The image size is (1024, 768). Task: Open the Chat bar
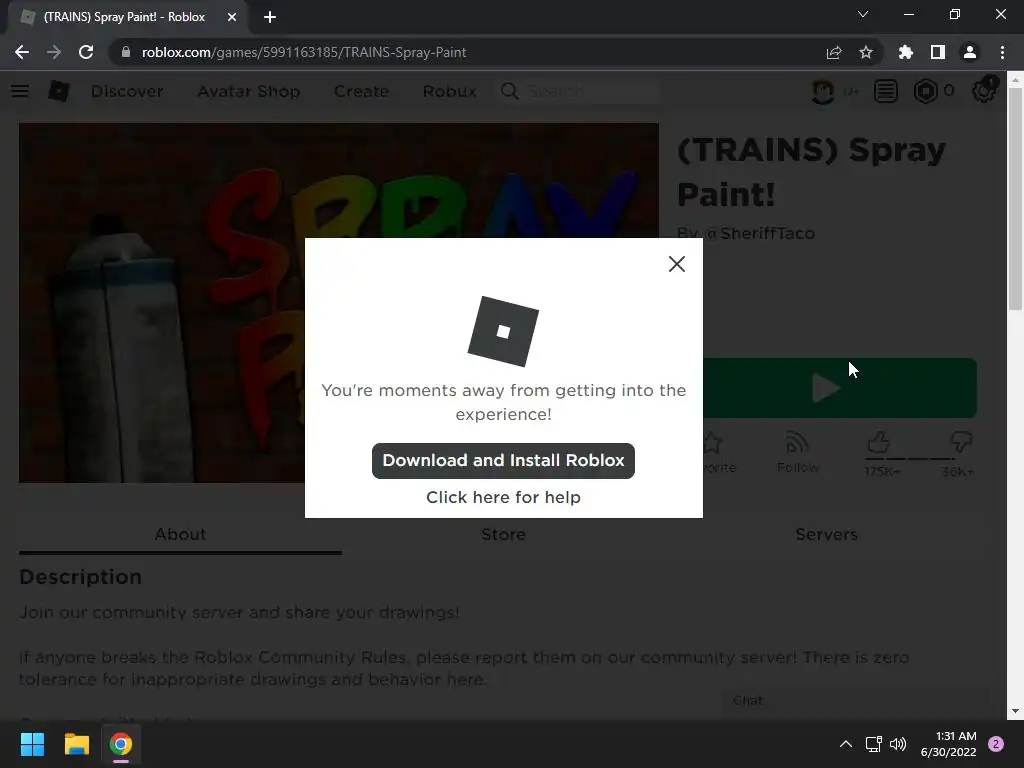coord(856,701)
